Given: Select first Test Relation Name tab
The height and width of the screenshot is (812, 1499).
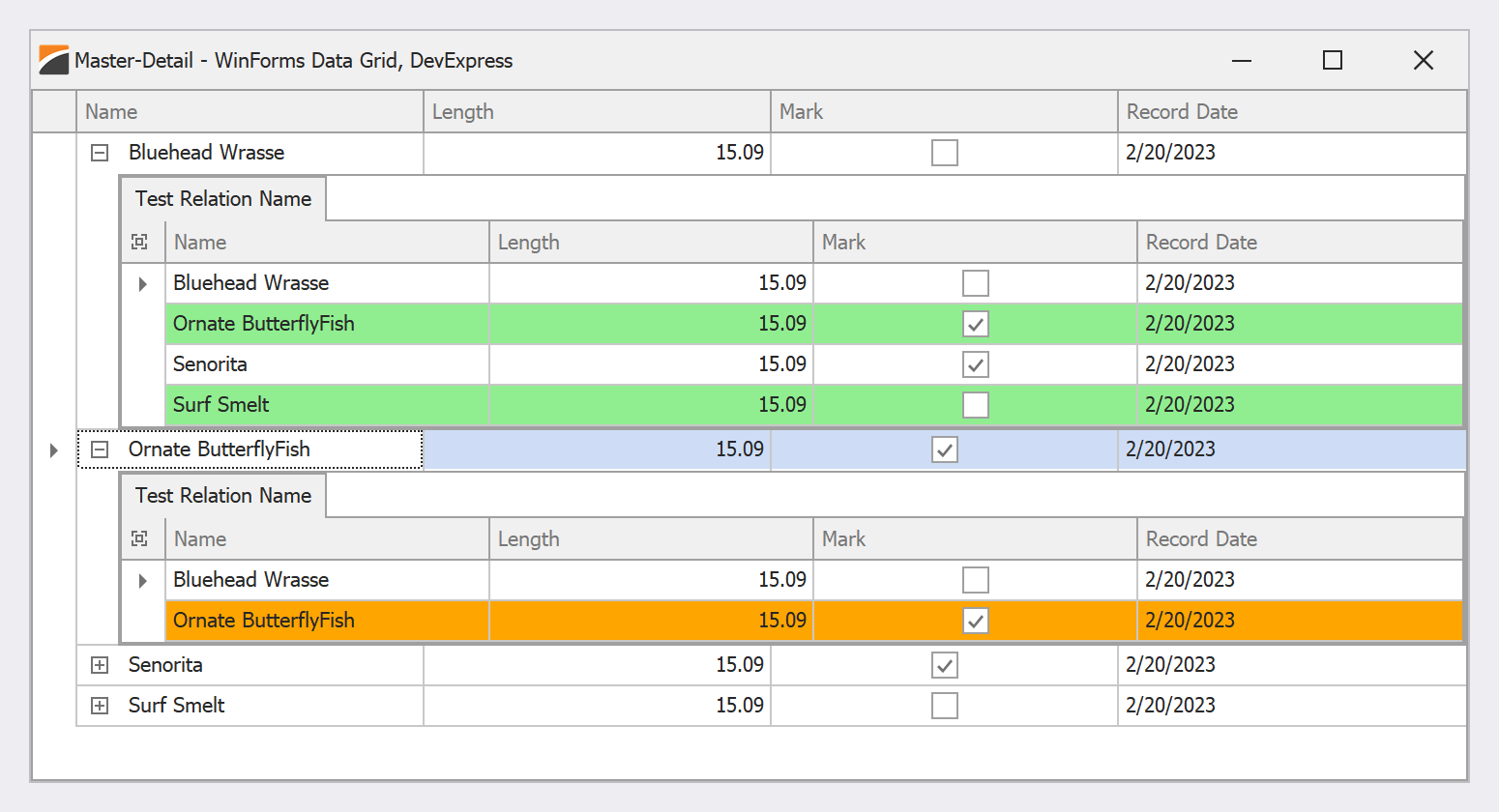Looking at the screenshot, I should pos(223,199).
